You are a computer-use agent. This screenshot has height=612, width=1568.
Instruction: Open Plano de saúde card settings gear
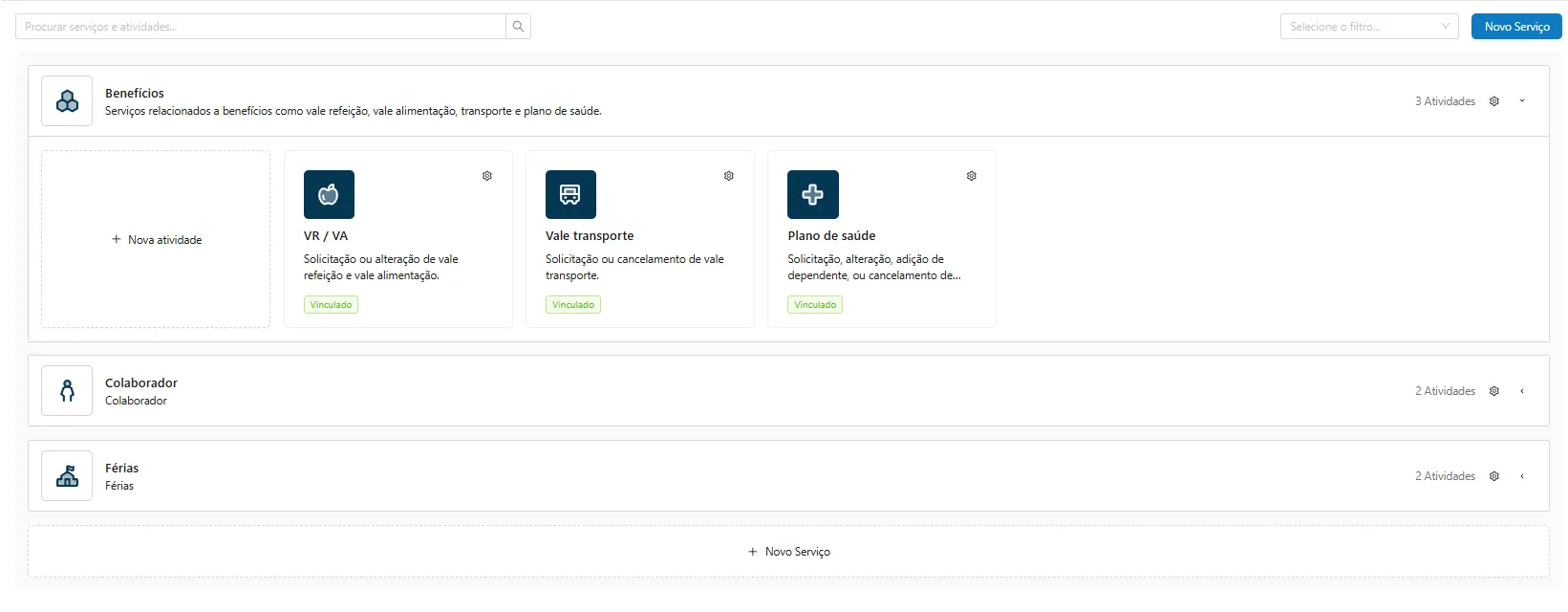pyautogui.click(x=972, y=176)
